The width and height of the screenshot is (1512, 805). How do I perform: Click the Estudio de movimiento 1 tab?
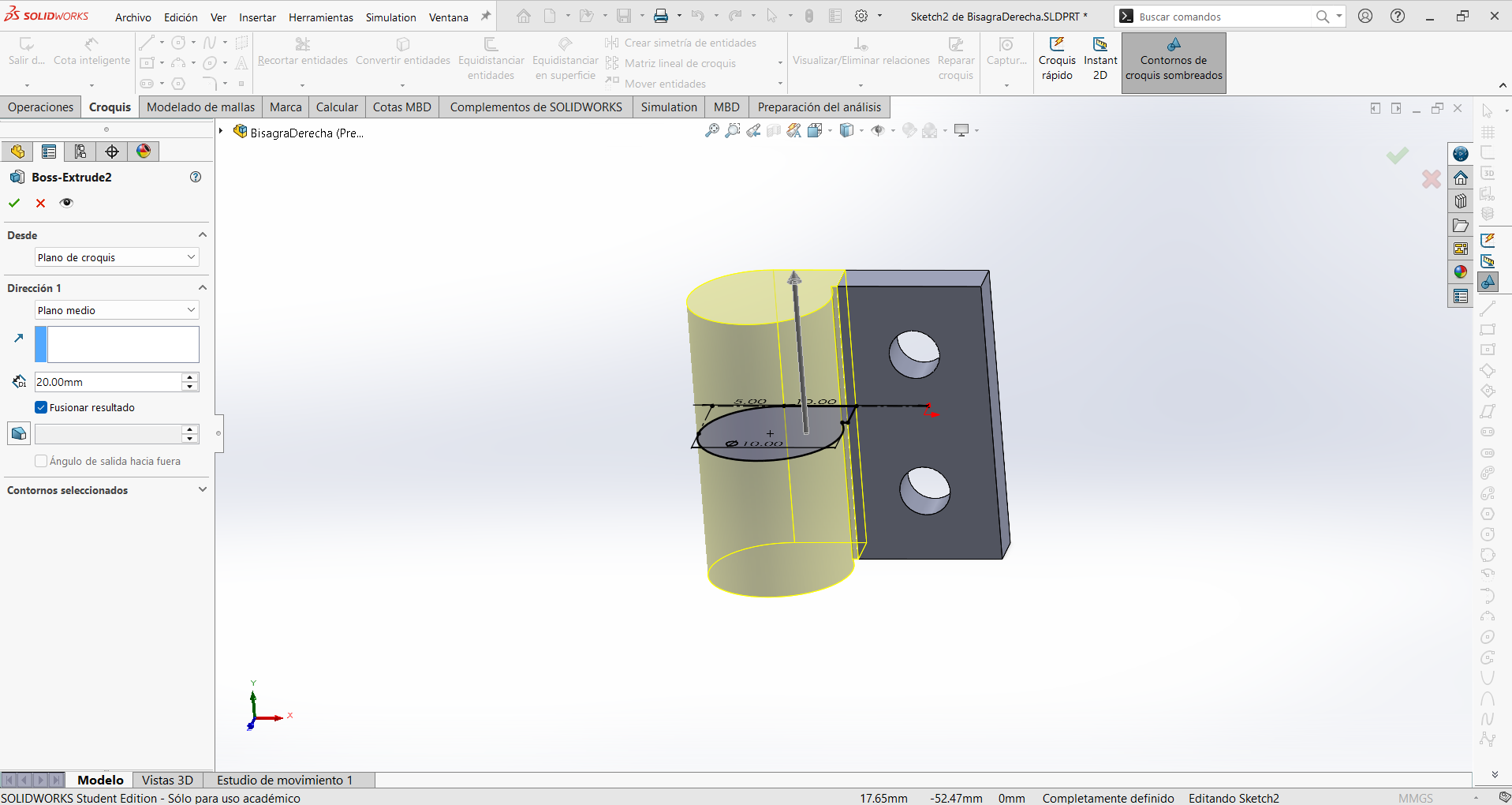(x=285, y=780)
